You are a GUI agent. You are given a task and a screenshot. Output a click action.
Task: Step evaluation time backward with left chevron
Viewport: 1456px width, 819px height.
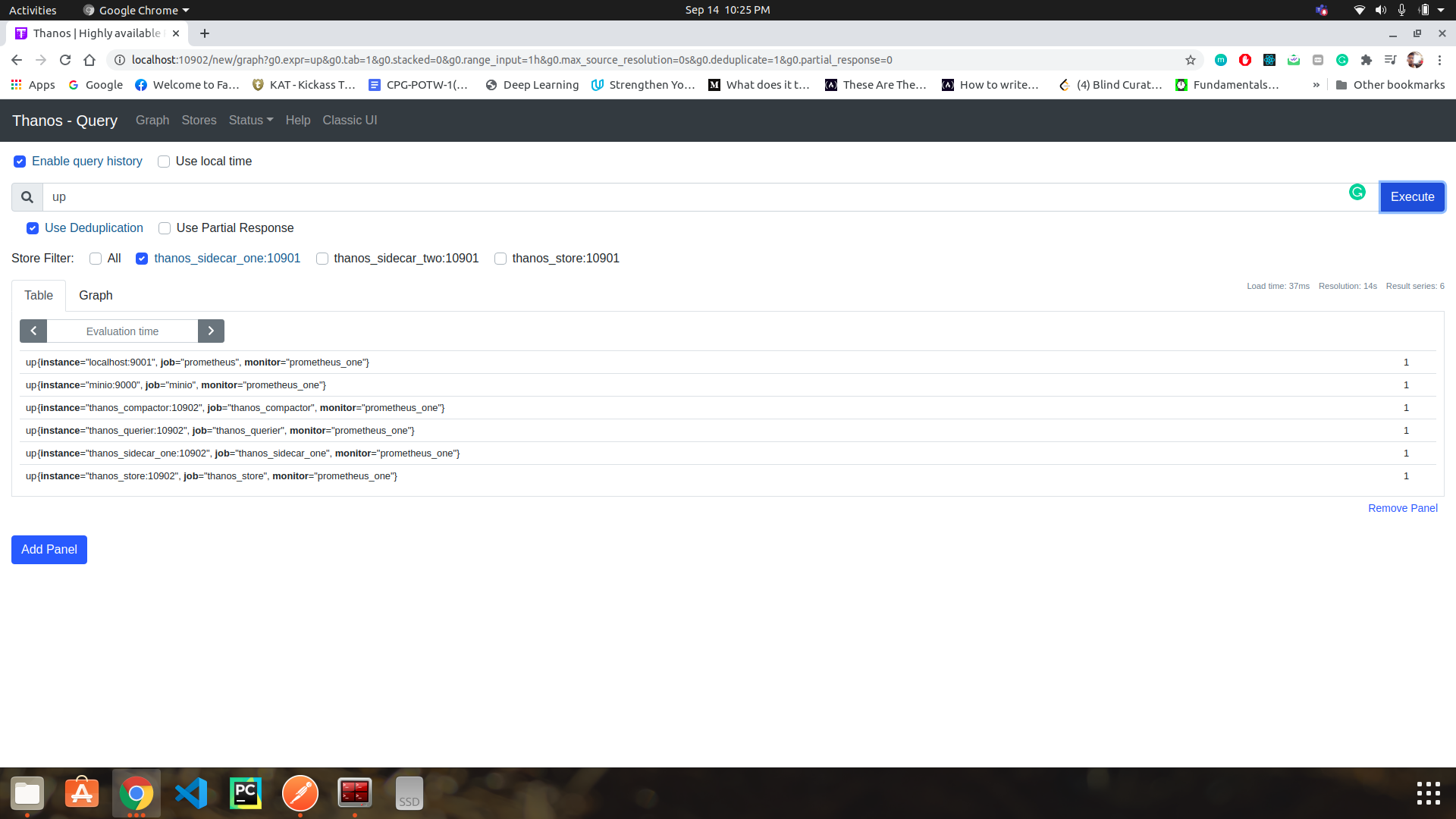click(x=33, y=331)
